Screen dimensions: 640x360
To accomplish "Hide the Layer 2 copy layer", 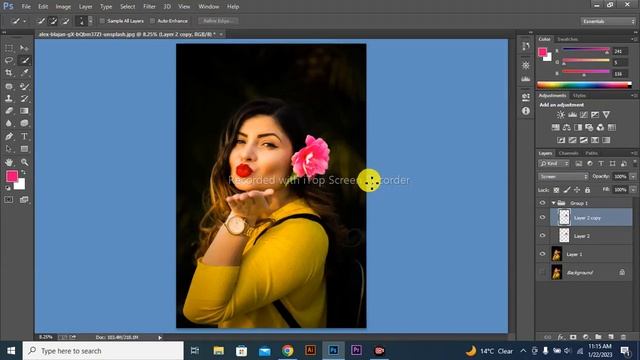I will pyautogui.click(x=542, y=218).
